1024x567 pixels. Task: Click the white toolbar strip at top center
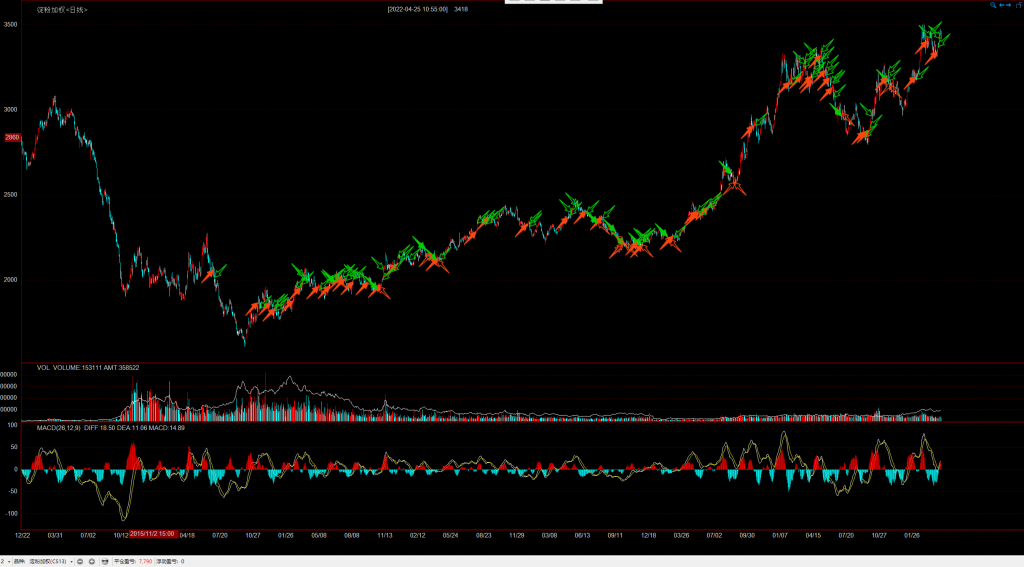pos(553,2)
